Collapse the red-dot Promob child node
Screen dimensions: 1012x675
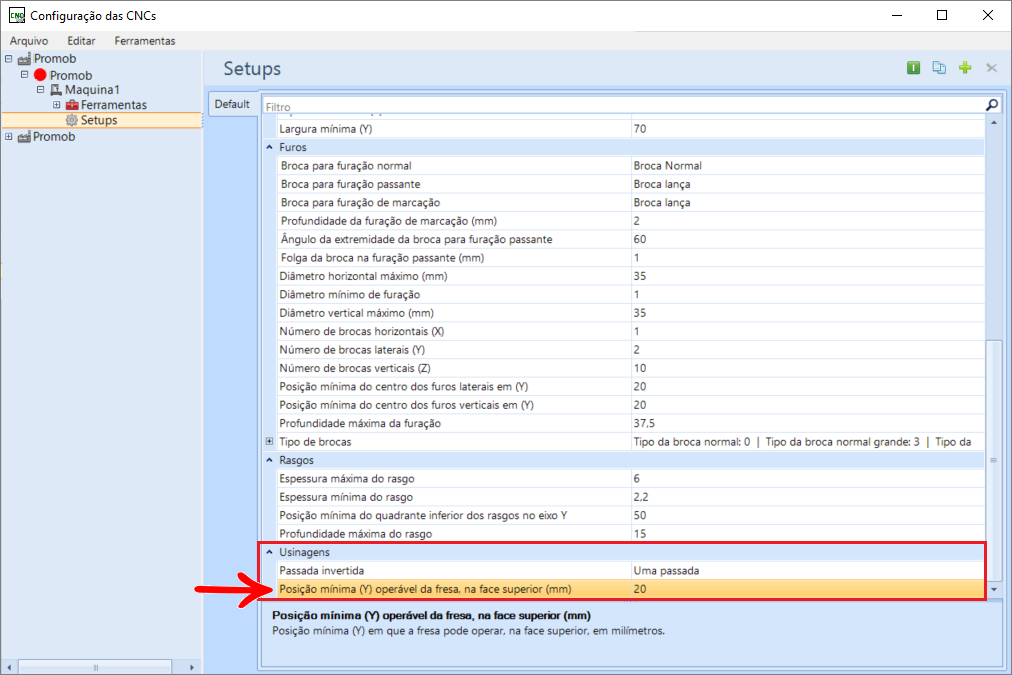pos(25,75)
